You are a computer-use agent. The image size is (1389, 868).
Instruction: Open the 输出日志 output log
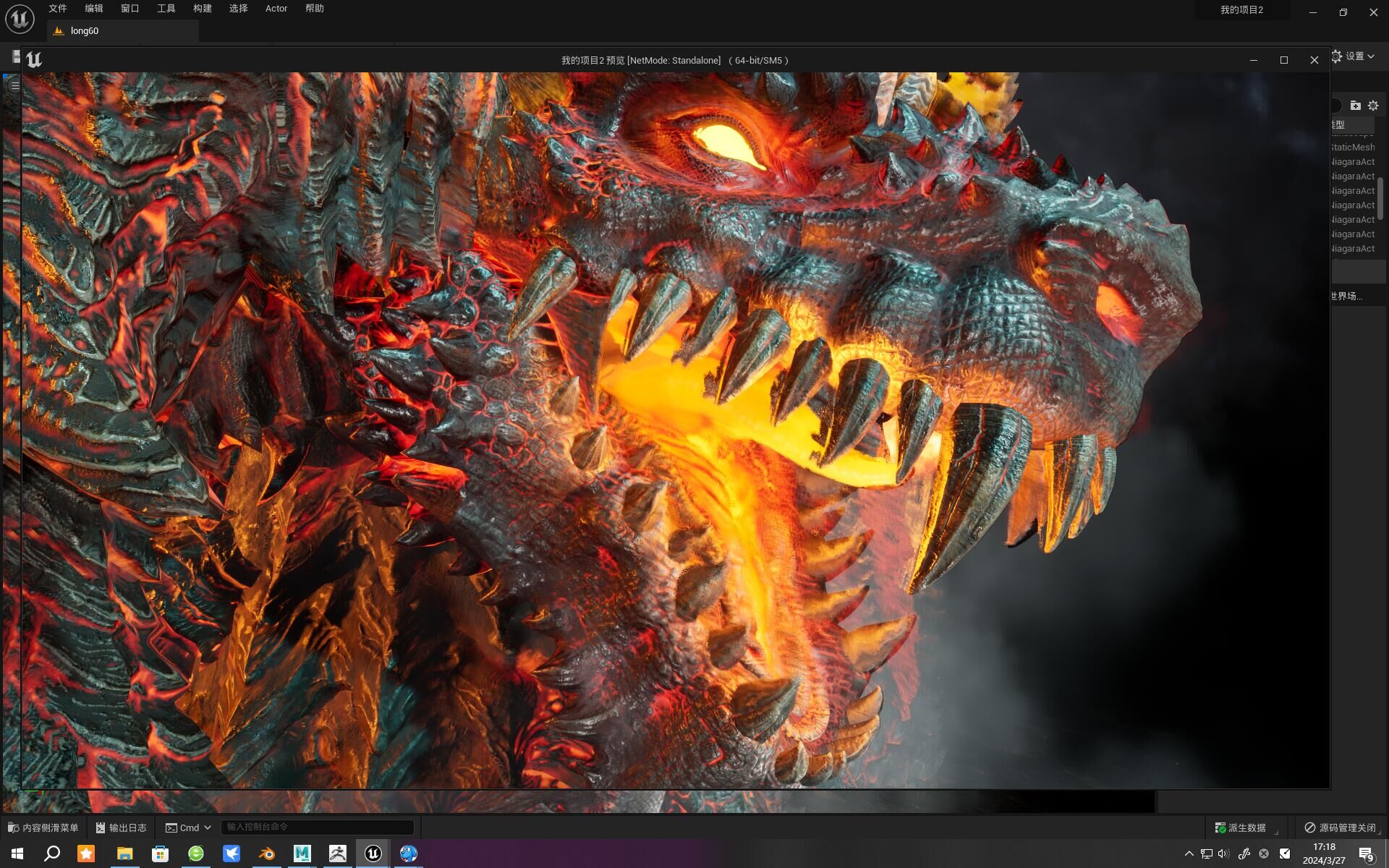point(121,827)
